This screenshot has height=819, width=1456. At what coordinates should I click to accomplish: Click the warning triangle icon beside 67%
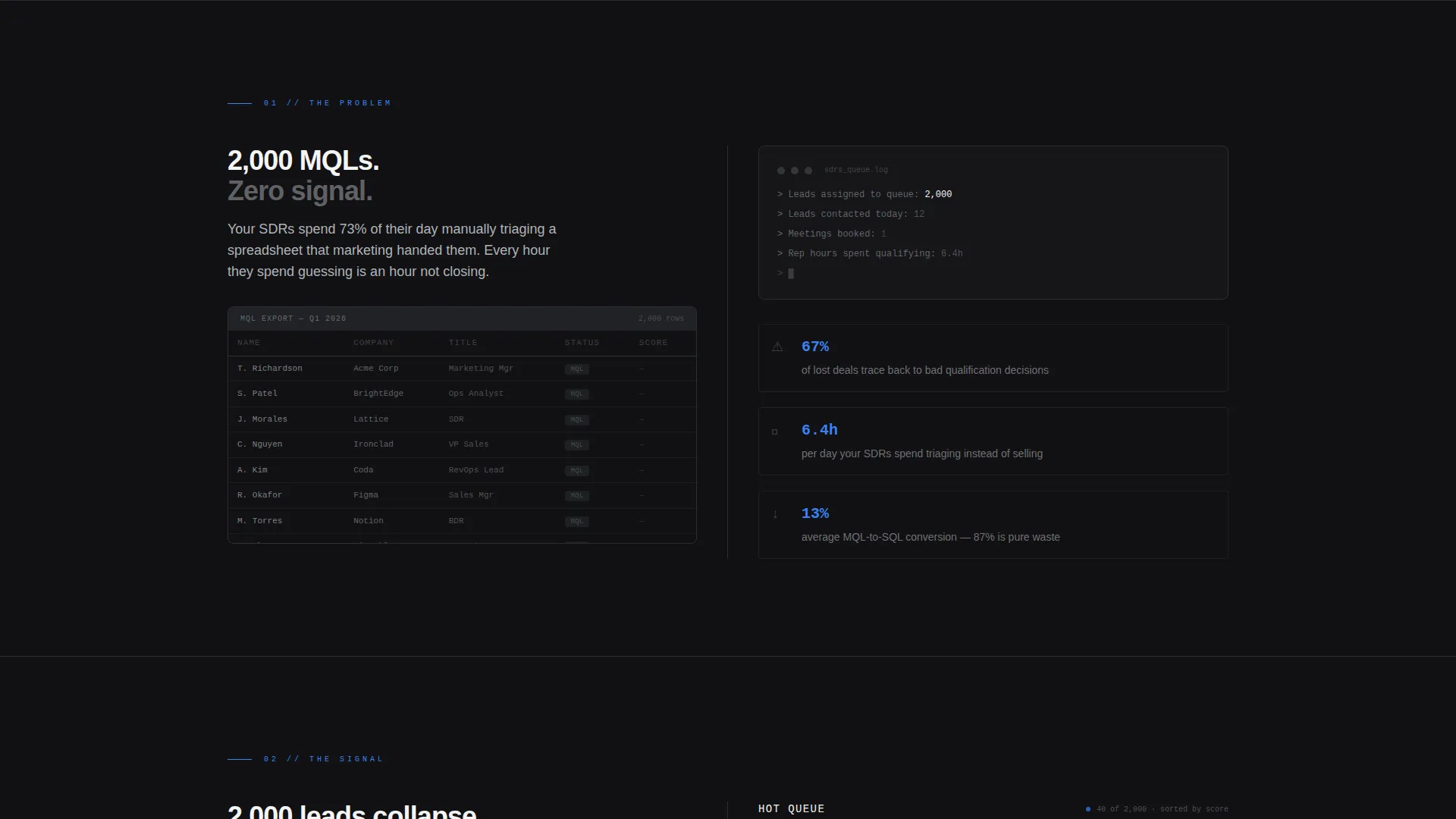point(777,347)
